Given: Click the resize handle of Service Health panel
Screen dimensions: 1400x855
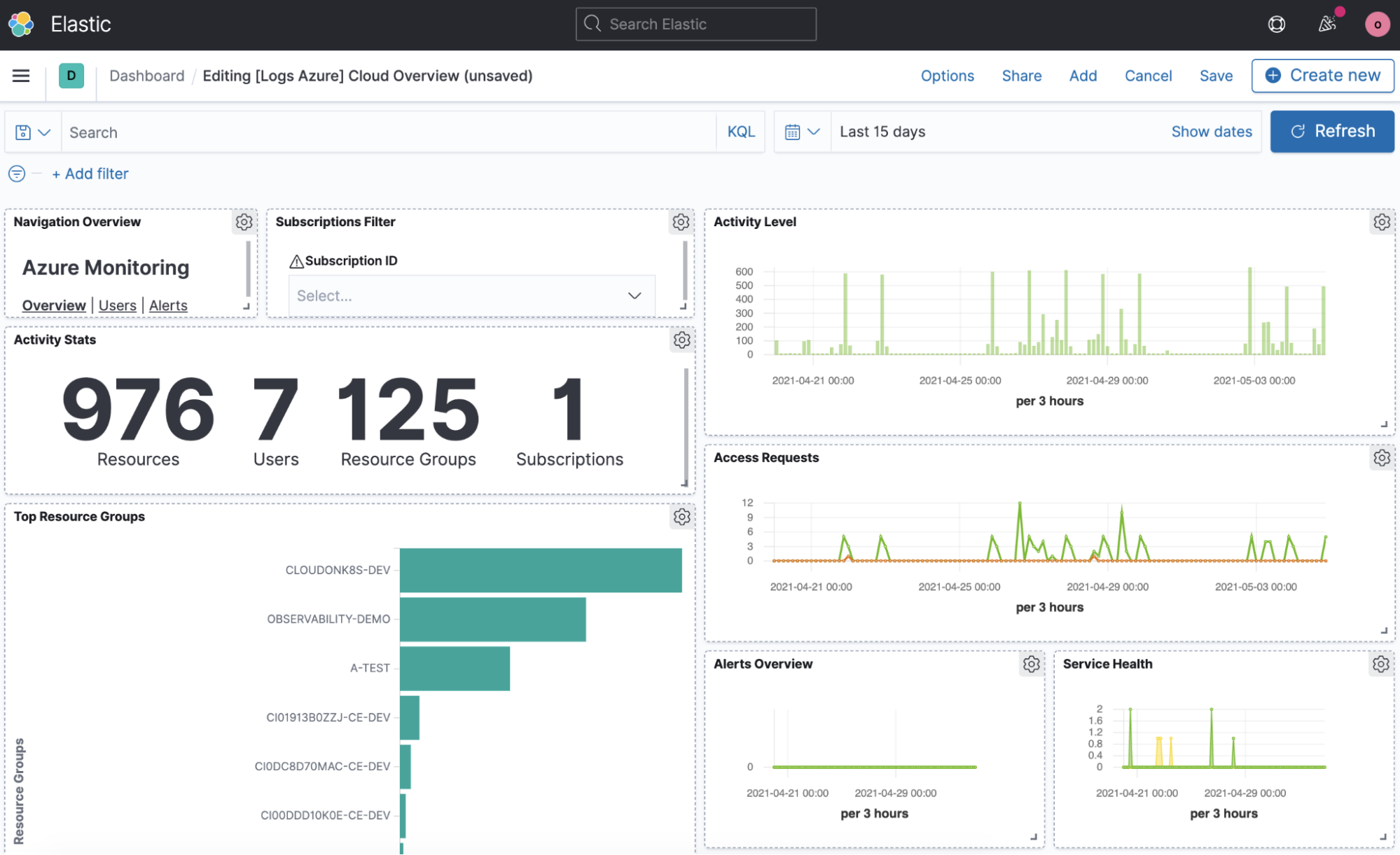Looking at the screenshot, I should 1383,837.
